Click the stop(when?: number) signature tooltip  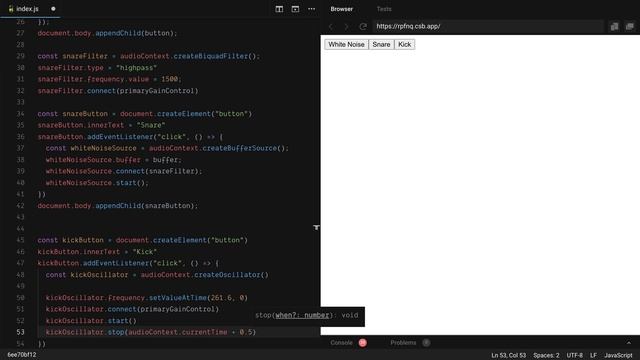point(307,316)
